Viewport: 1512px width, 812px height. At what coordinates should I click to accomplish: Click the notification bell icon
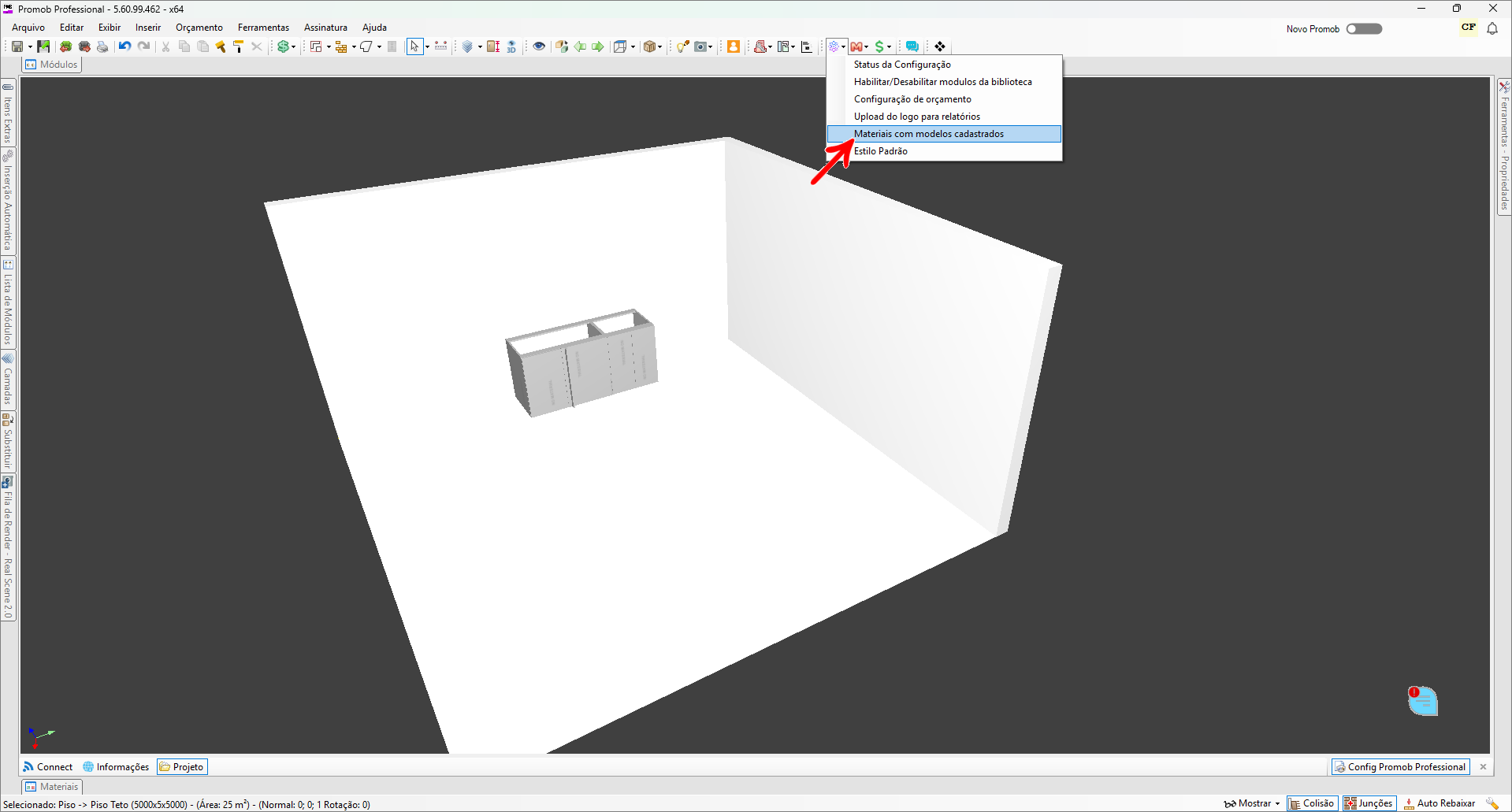click(x=1492, y=28)
